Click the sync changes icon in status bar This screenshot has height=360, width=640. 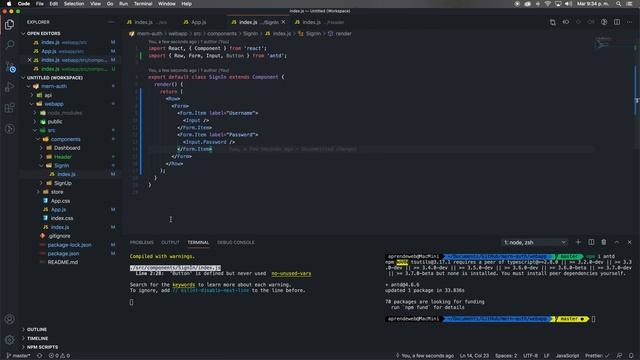pyautogui.click(x=40, y=356)
